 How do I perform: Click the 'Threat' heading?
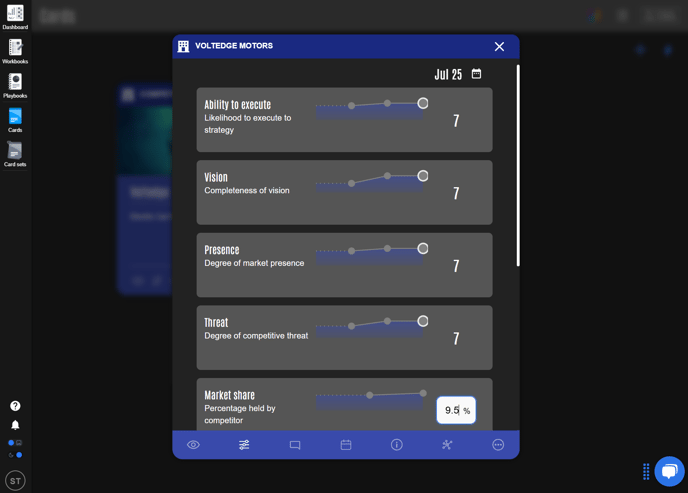click(216, 322)
